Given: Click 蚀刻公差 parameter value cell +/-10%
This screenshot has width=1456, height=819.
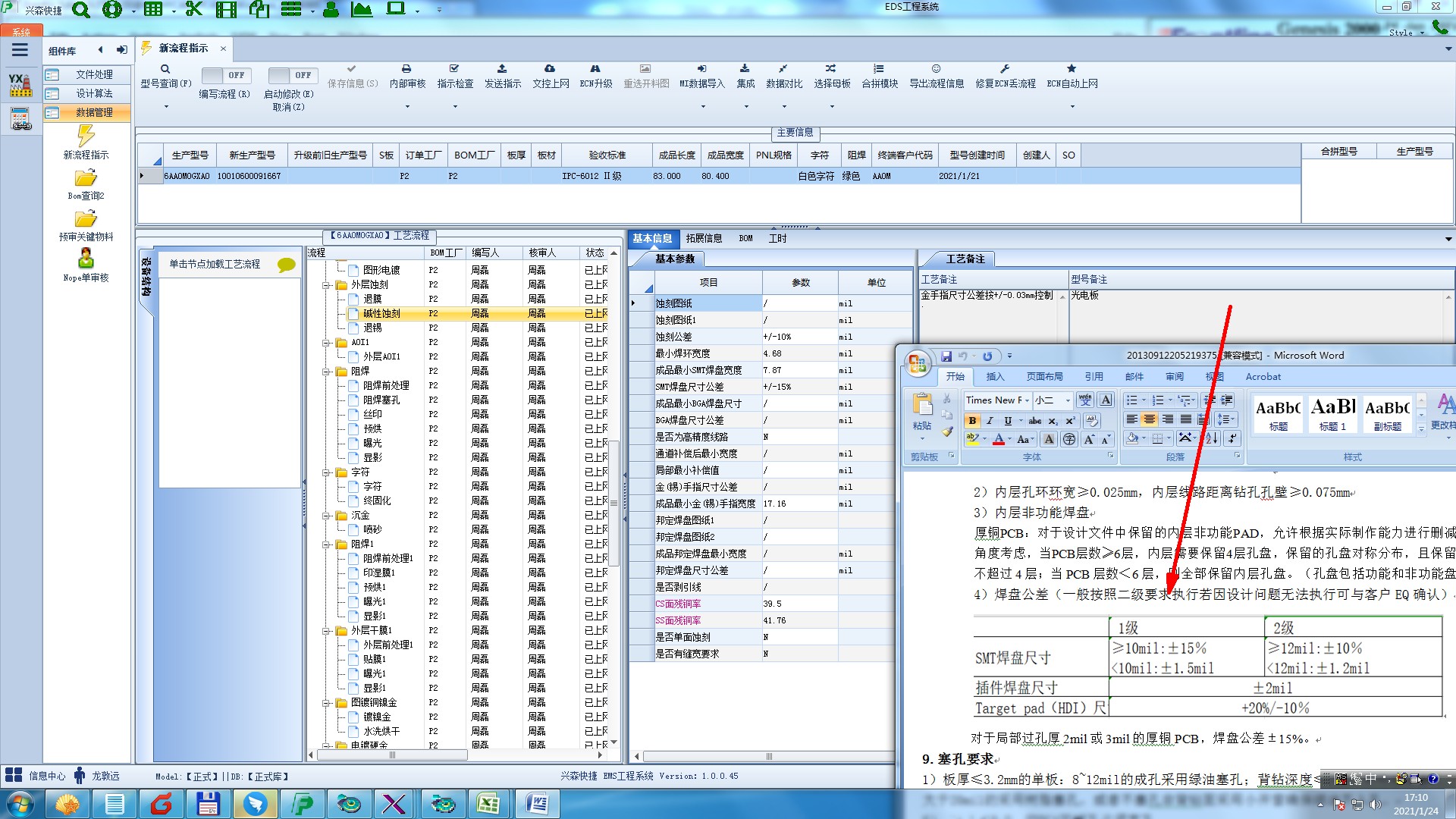Looking at the screenshot, I should point(800,337).
